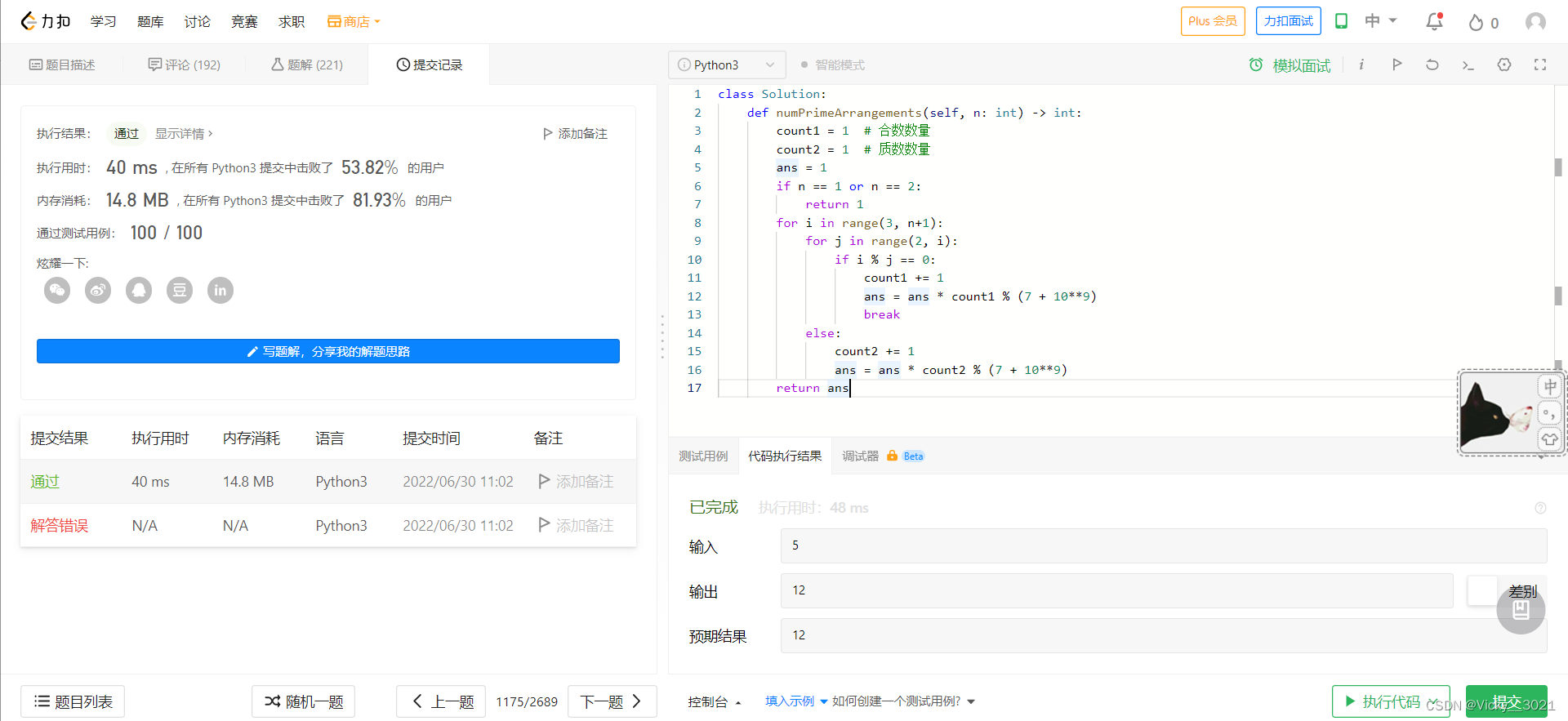The width and height of the screenshot is (1568, 721).
Task: Open the LeetCode 力扣 logo home
Action: [x=46, y=21]
